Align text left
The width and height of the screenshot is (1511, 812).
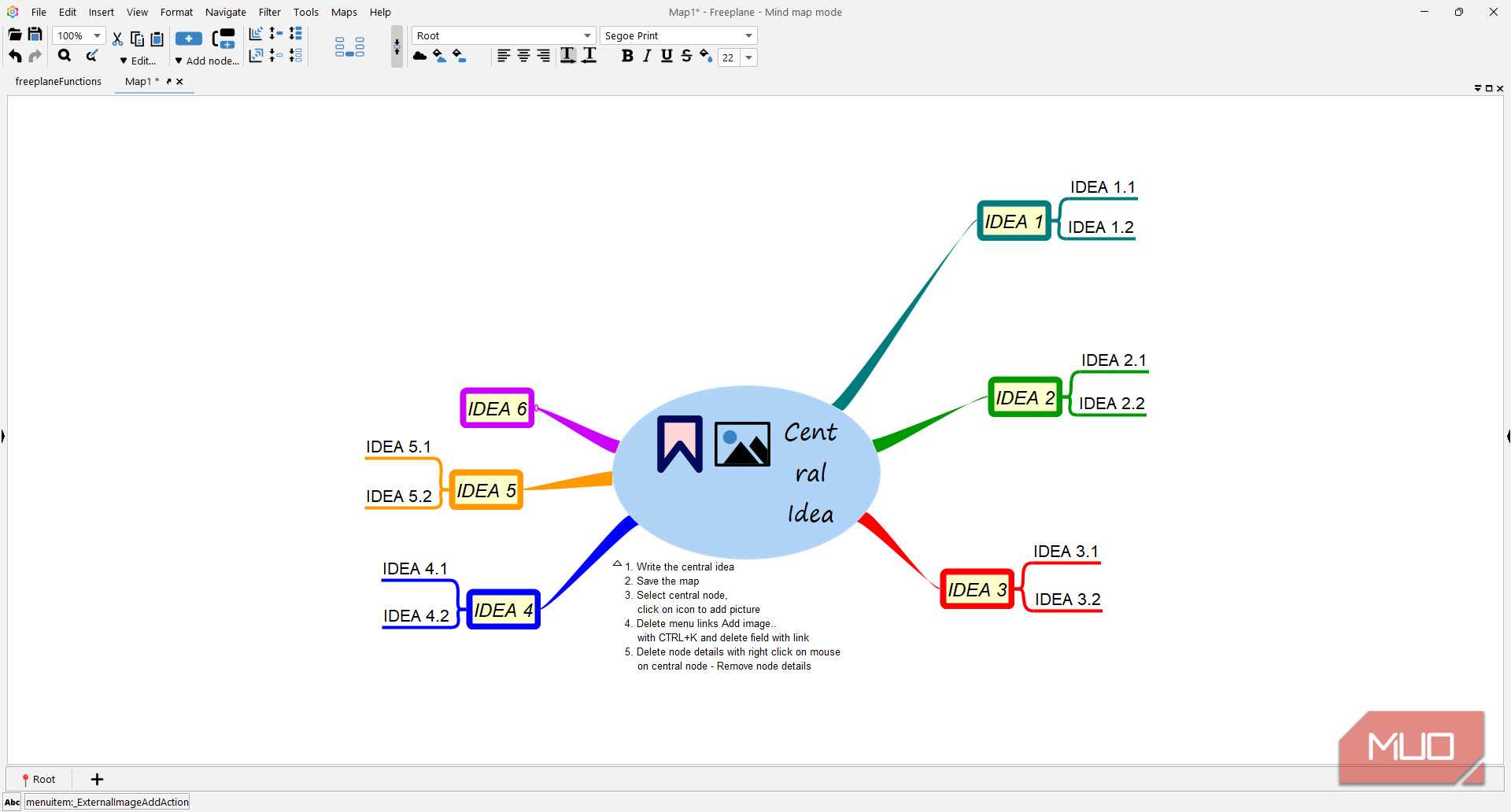(504, 56)
